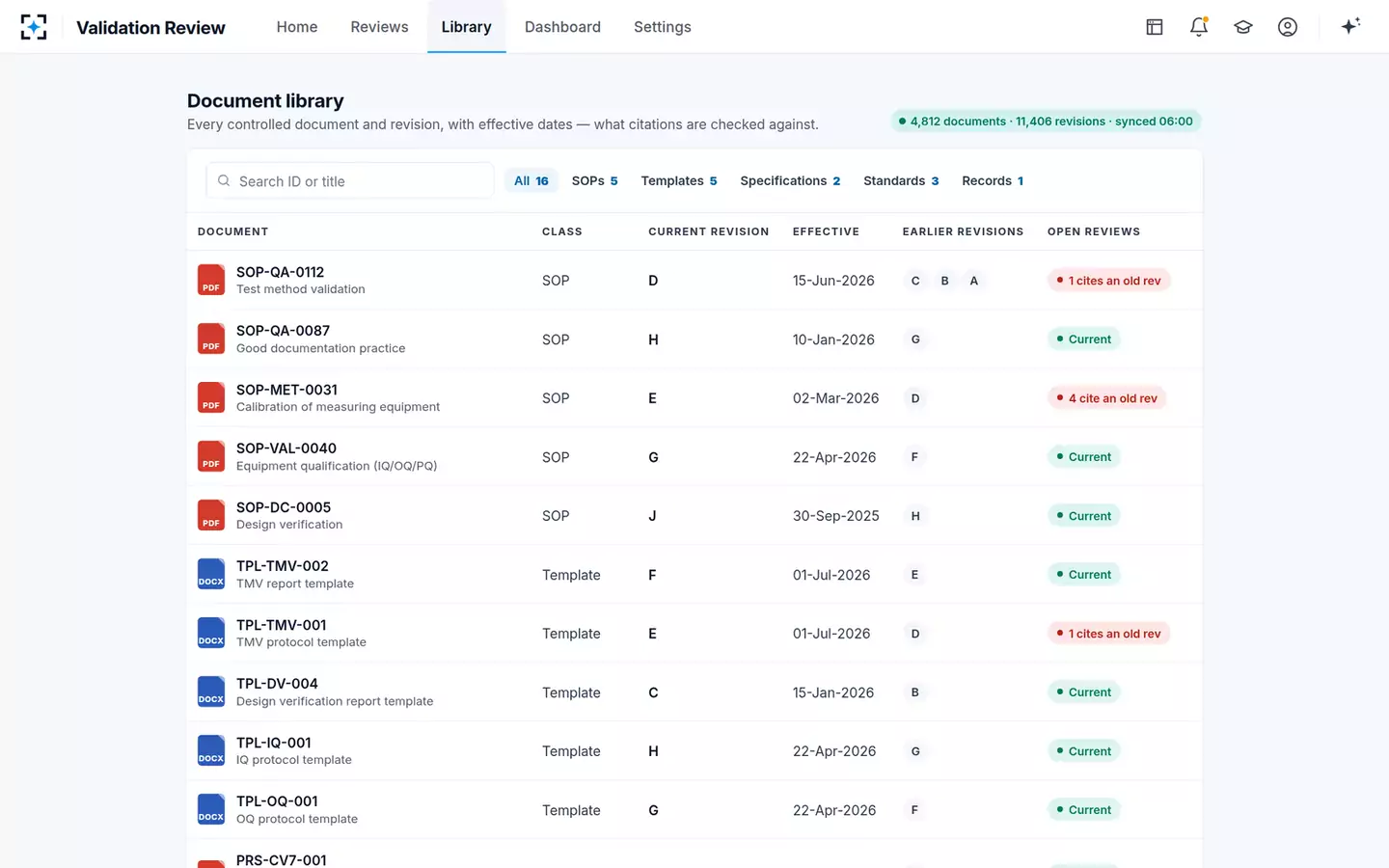Open the user account icon
The height and width of the screenshot is (868, 1389).
pyautogui.click(x=1288, y=27)
